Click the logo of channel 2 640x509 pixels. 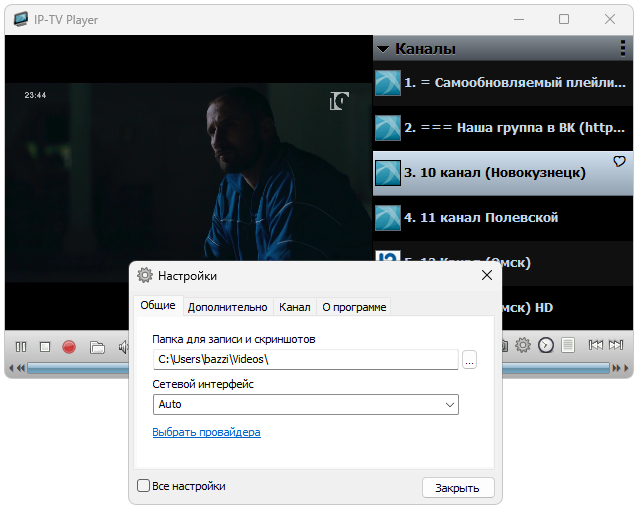(x=388, y=128)
